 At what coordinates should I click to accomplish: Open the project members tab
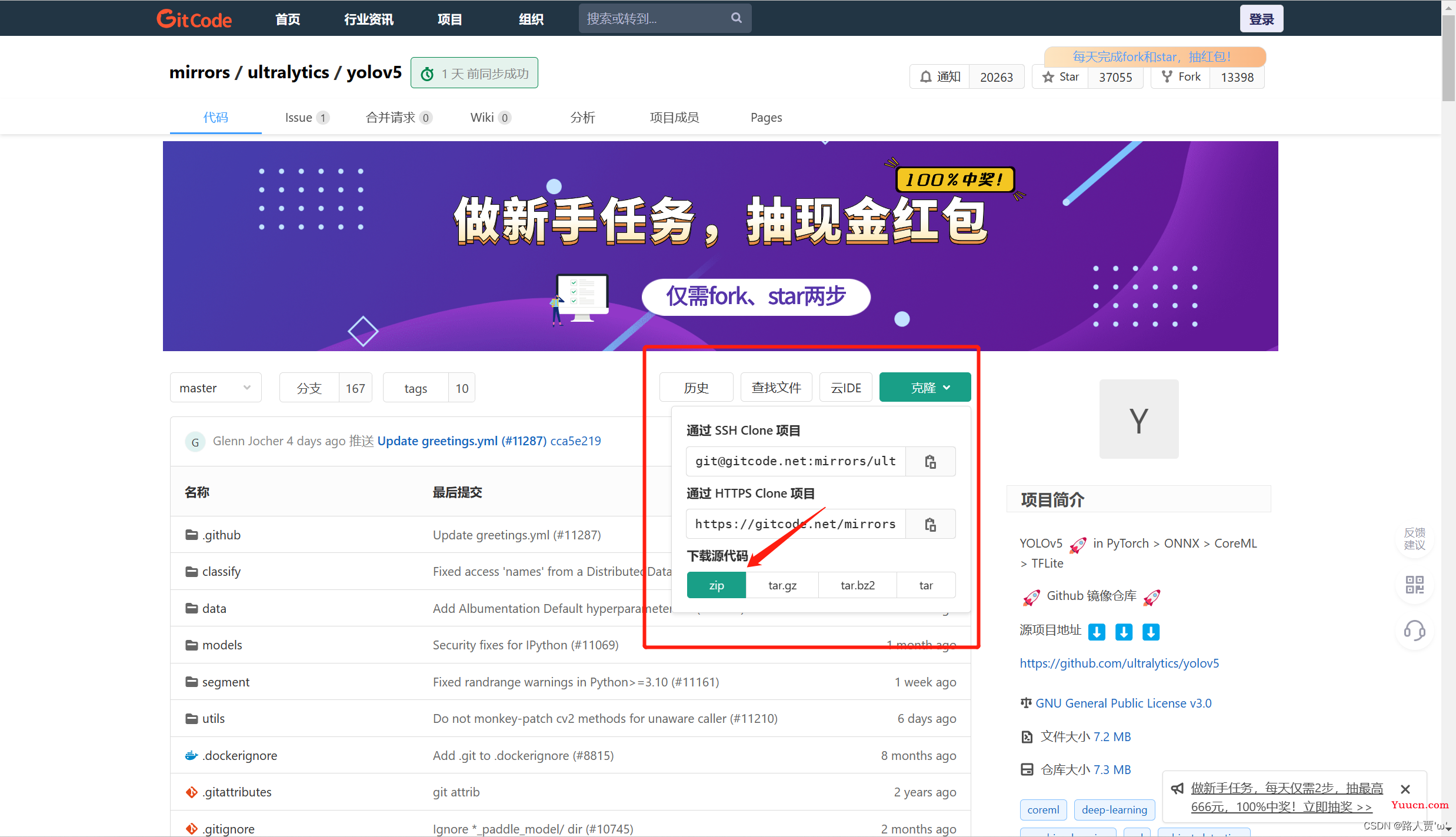tap(674, 118)
